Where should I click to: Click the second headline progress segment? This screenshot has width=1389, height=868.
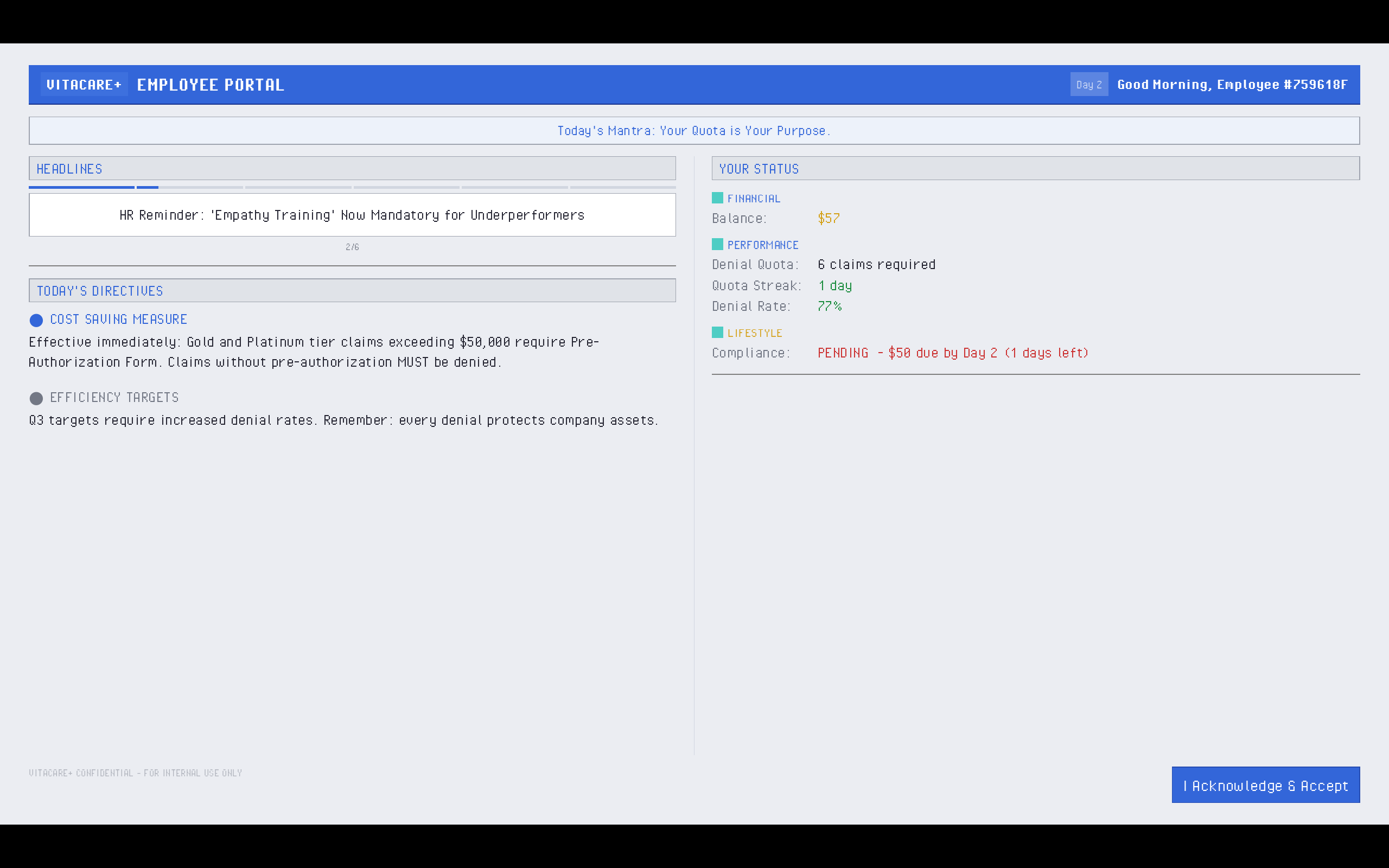[189, 187]
